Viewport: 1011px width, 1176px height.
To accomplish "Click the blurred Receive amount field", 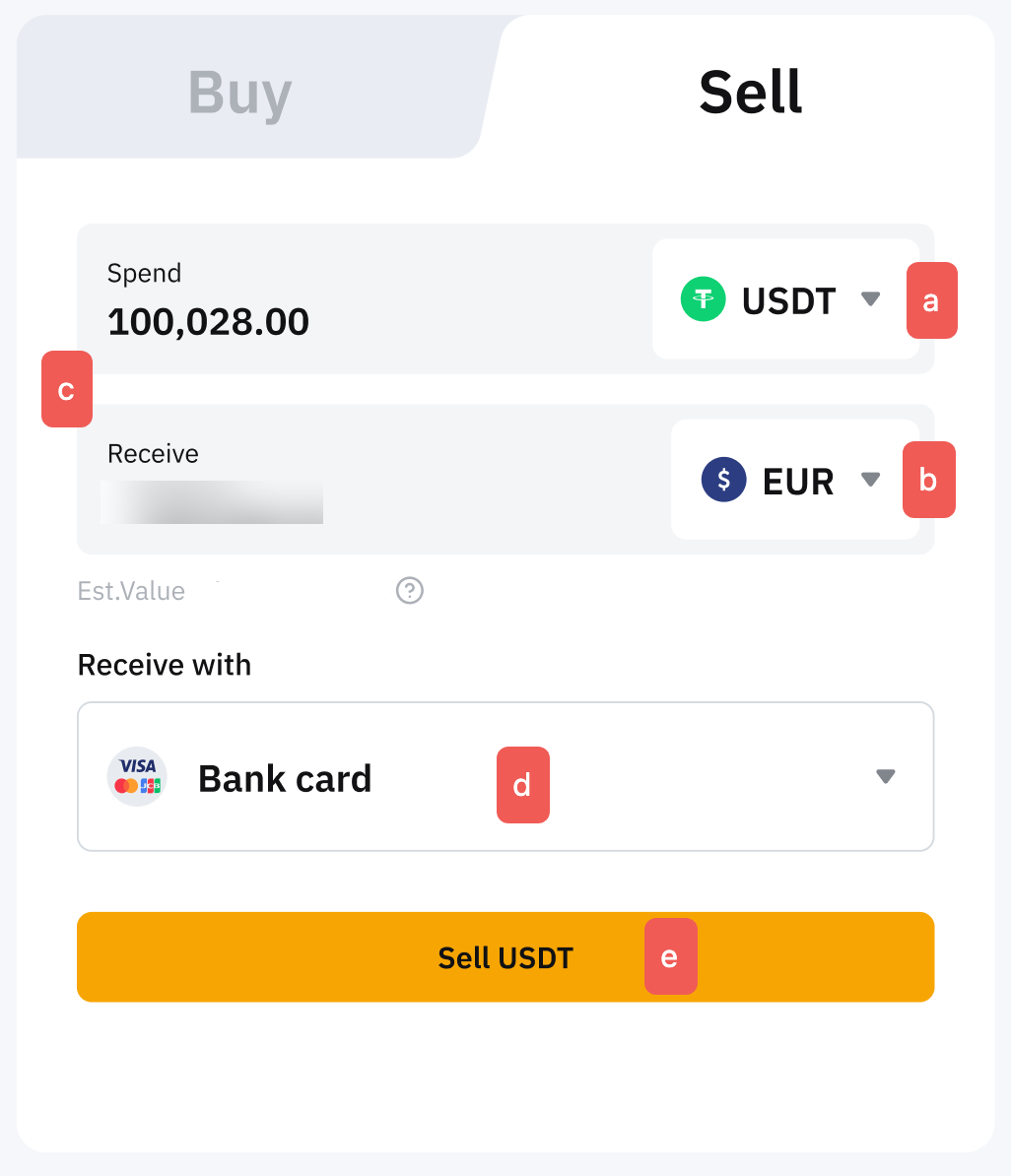I will pos(212,502).
